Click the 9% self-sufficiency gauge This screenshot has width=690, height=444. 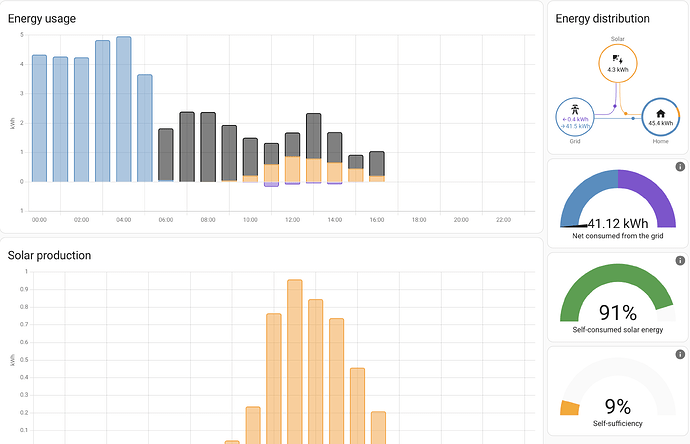tap(617, 395)
